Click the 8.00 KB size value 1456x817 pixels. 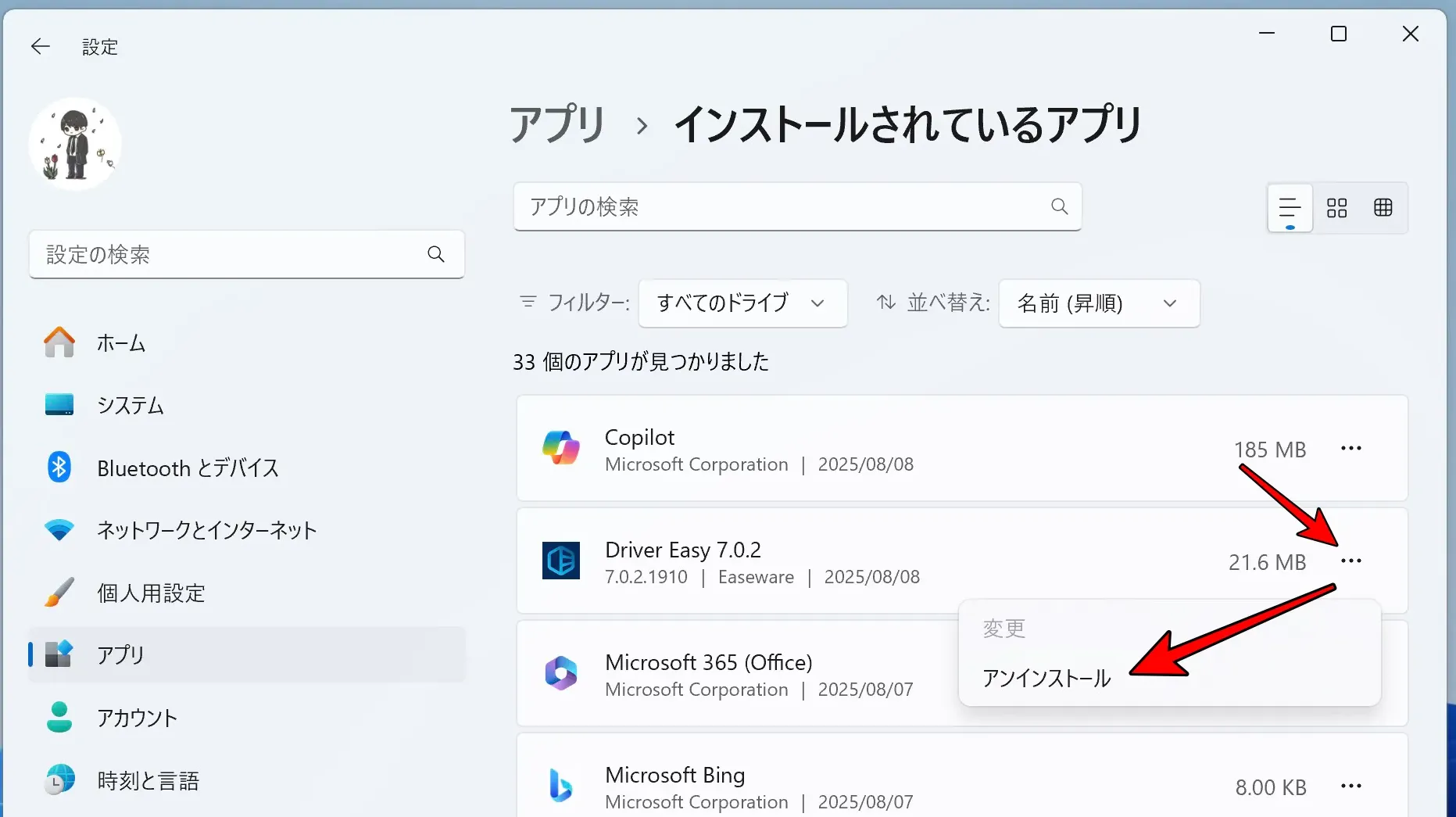pos(1271,788)
